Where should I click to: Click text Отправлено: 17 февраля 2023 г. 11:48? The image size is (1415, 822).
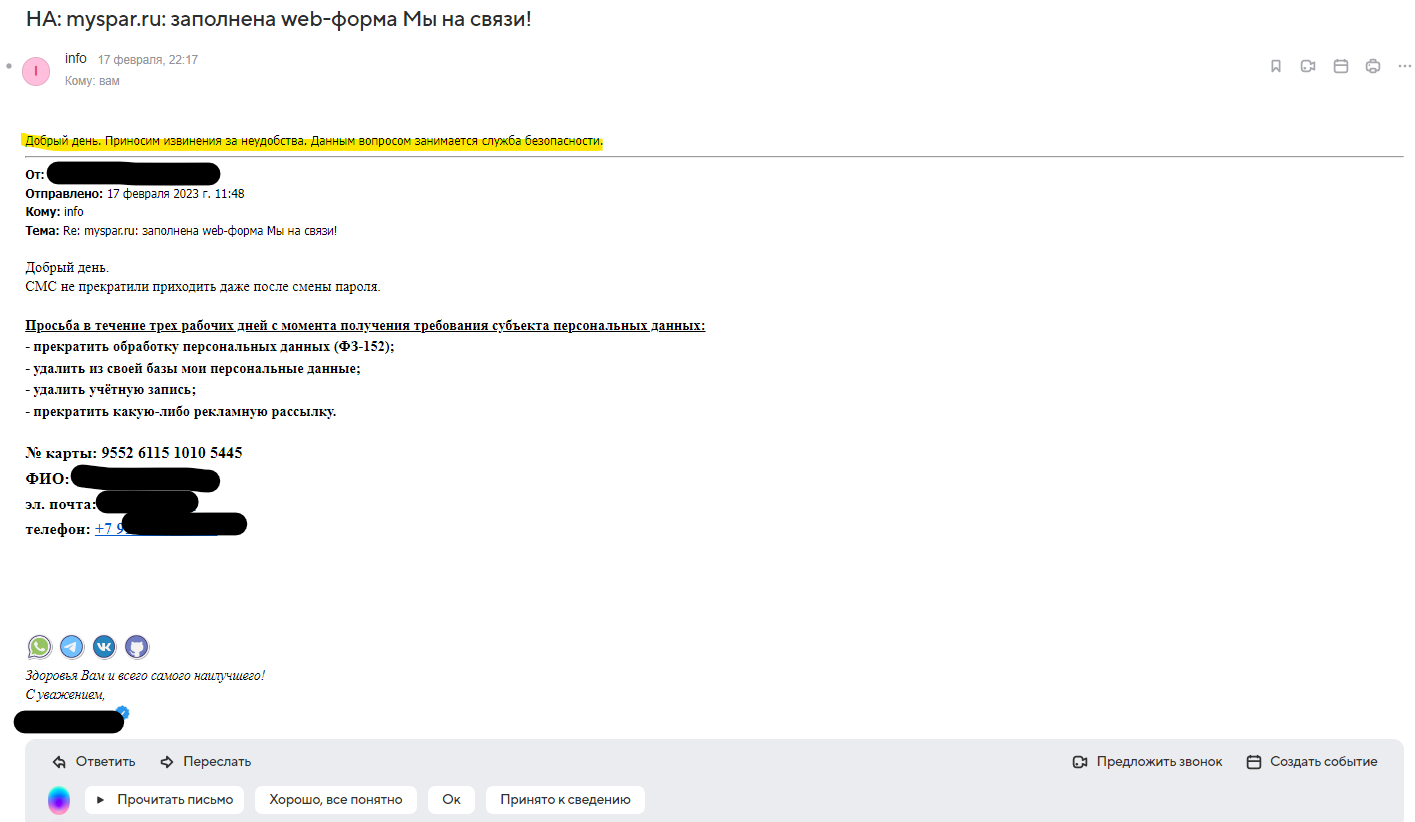coord(135,194)
